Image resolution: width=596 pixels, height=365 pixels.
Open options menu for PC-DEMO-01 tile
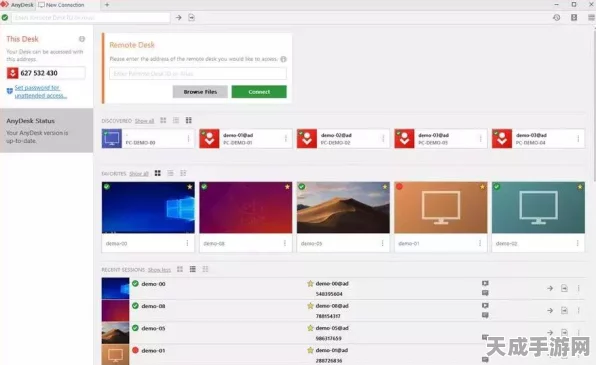pyautogui.click(x=286, y=139)
